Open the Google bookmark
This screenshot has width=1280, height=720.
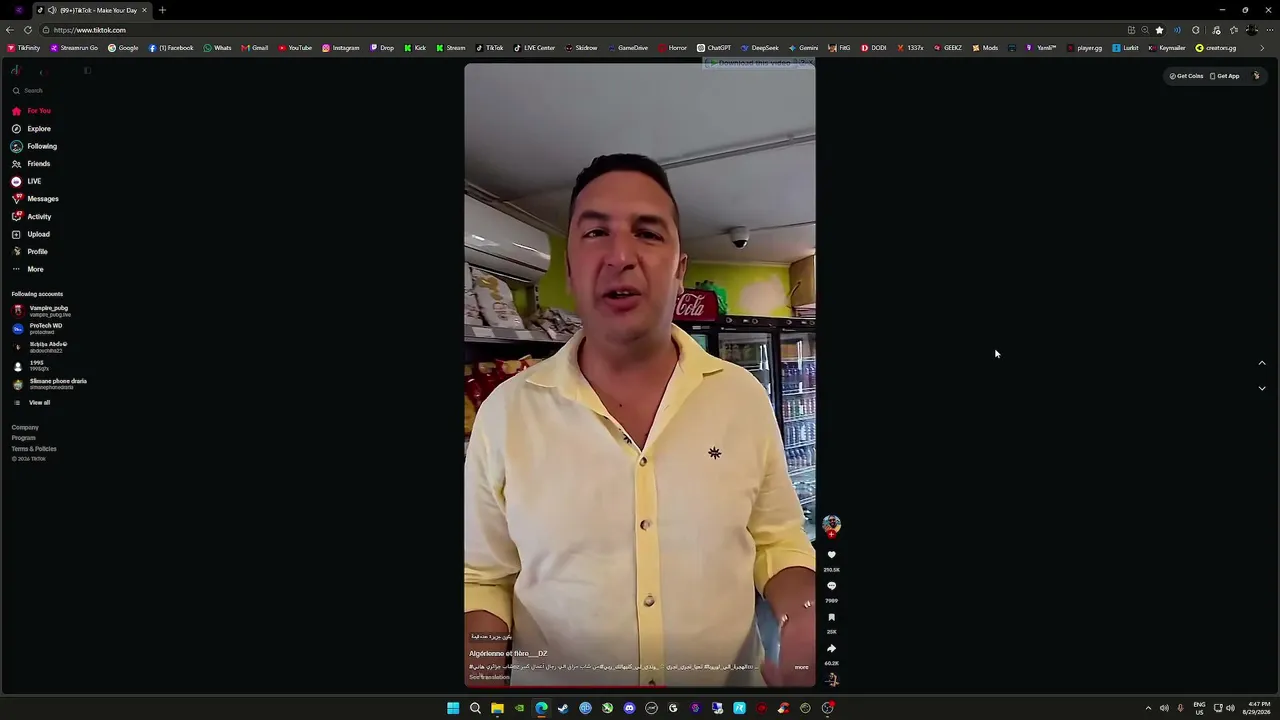[x=123, y=48]
